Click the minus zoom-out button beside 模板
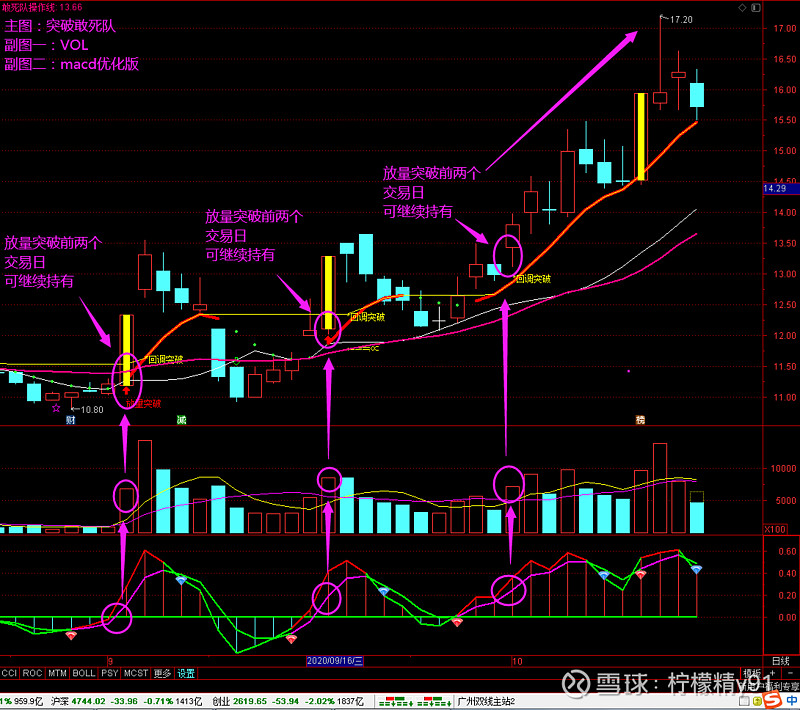This screenshot has height=710, width=800. point(790,673)
